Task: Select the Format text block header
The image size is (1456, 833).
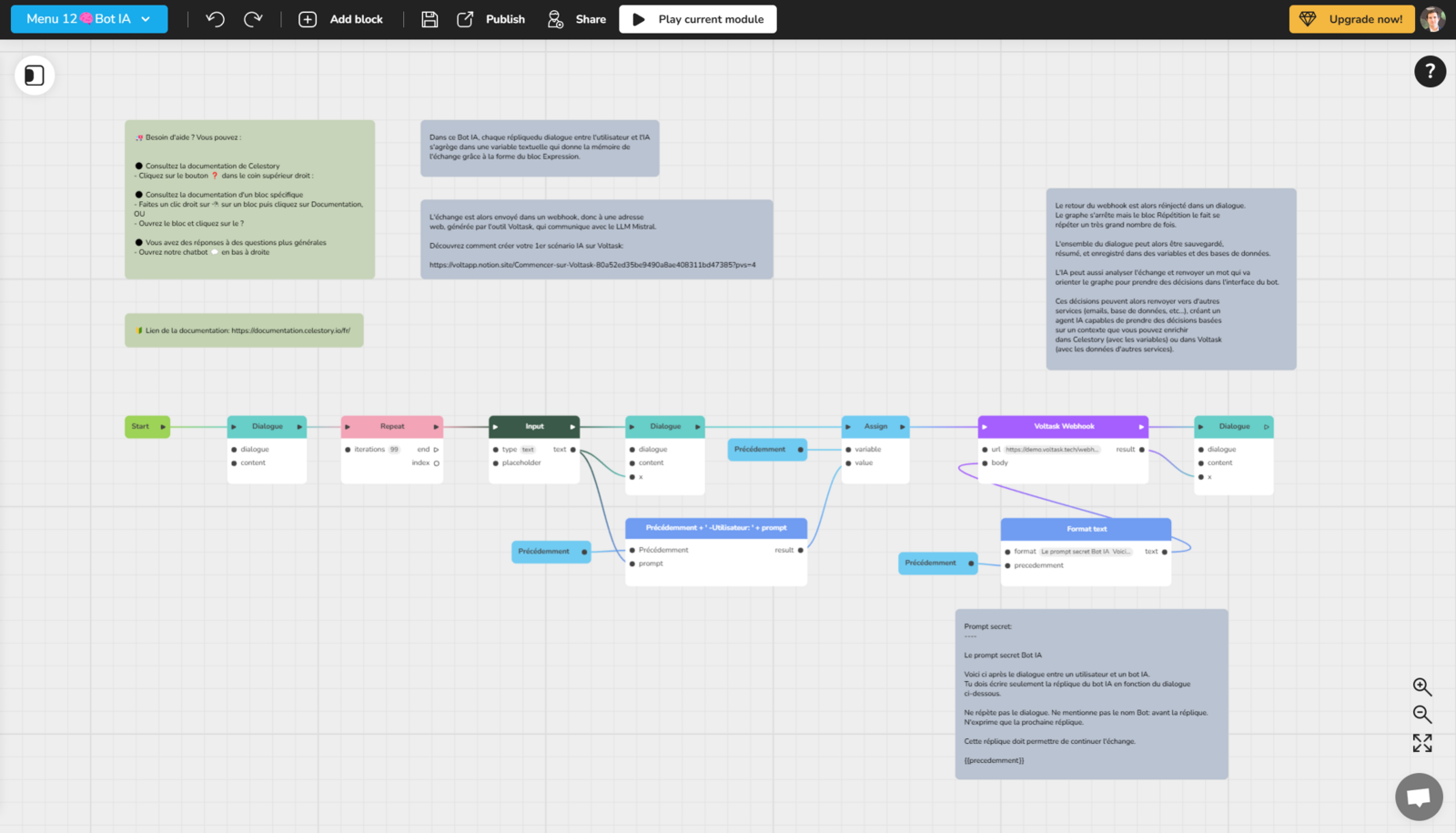Action: click(x=1086, y=529)
